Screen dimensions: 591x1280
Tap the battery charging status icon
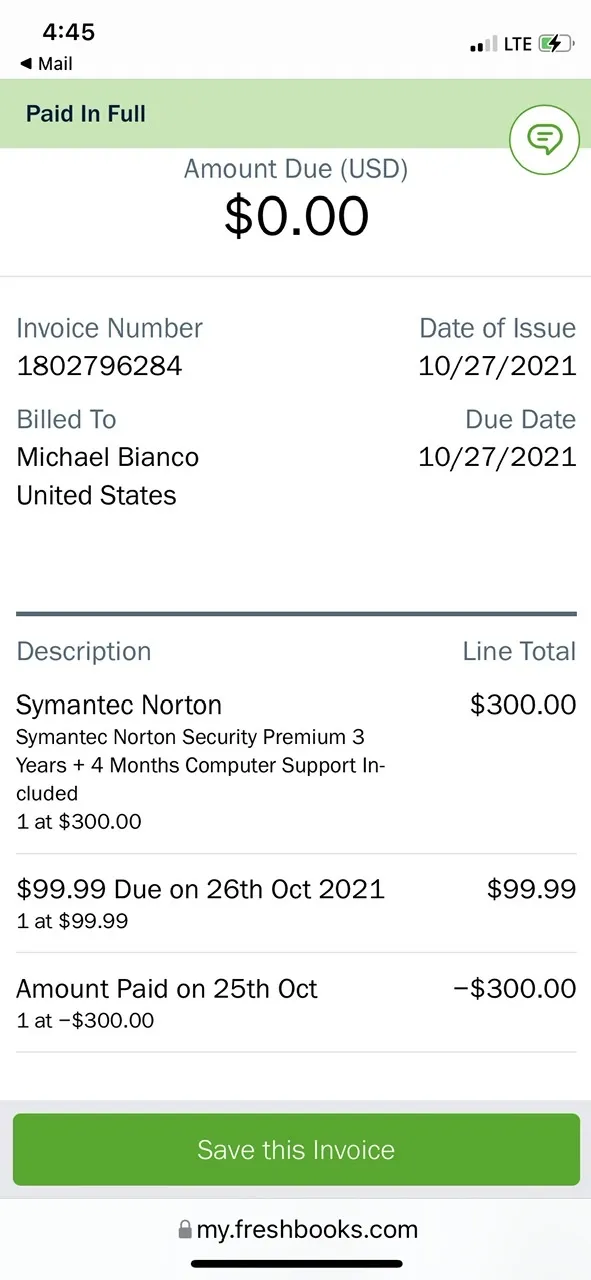coord(556,44)
